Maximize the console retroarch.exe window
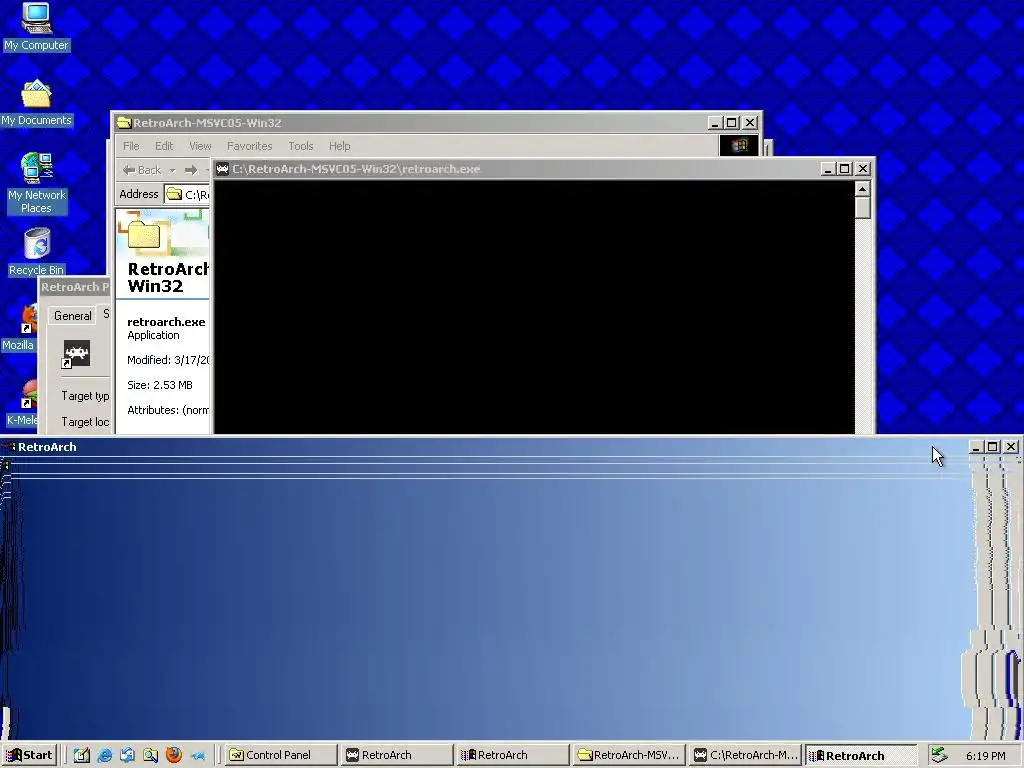 click(x=844, y=168)
